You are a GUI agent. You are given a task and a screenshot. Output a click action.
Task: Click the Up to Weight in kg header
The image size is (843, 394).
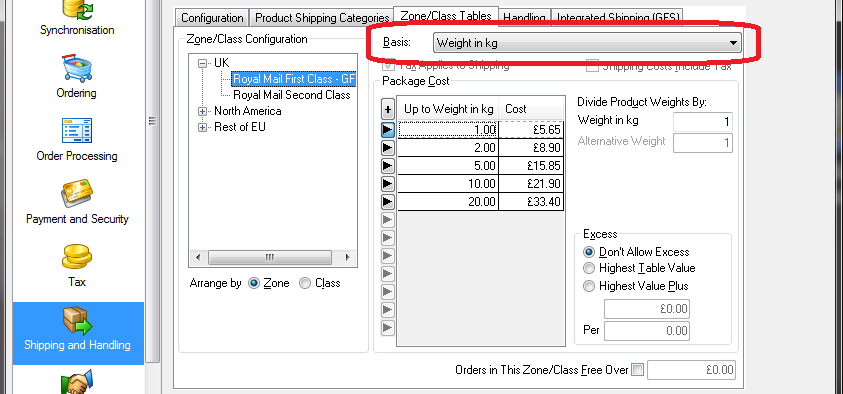pyautogui.click(x=448, y=109)
